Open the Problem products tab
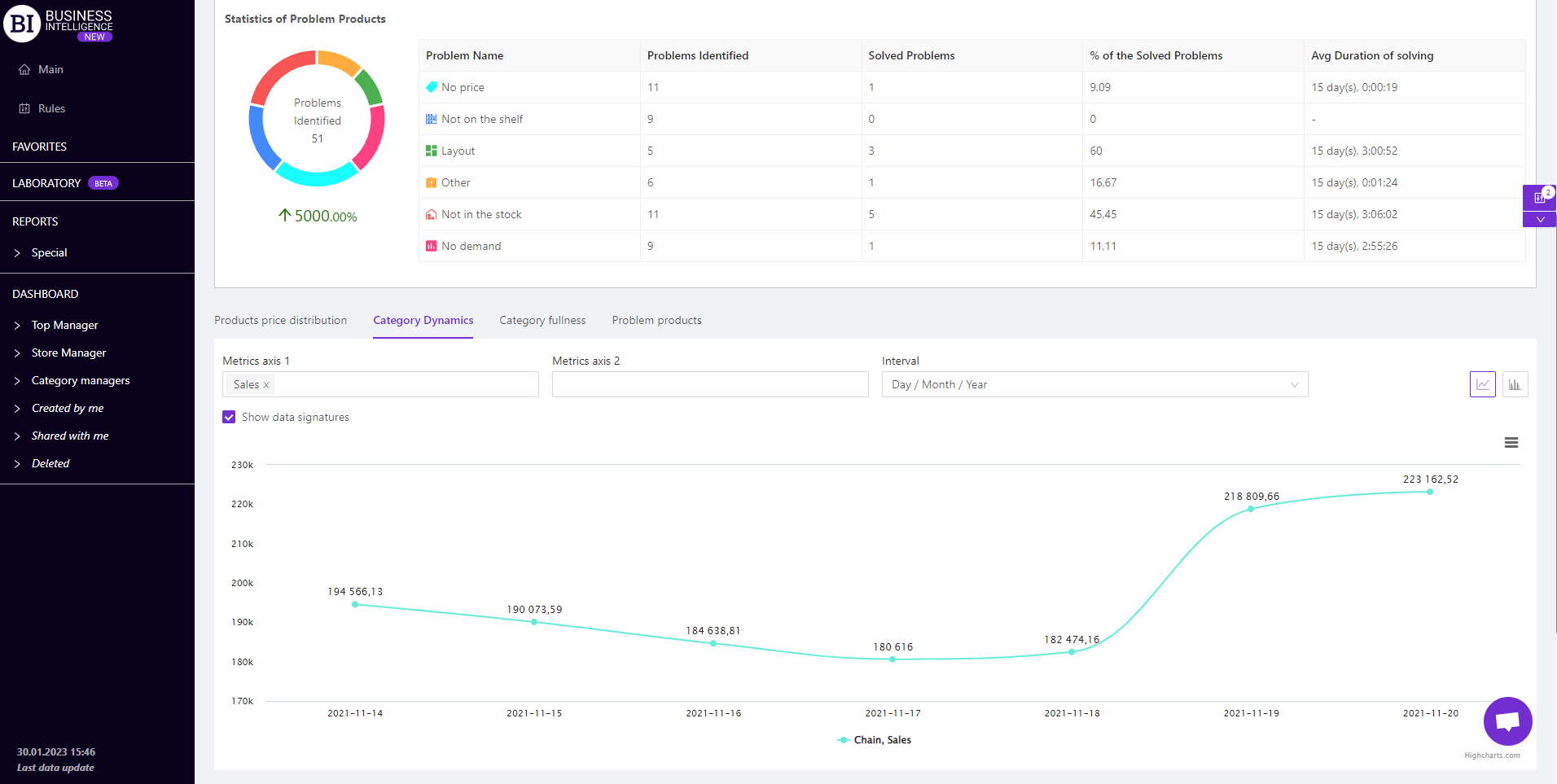Viewport: 1557px width, 784px height. (656, 320)
